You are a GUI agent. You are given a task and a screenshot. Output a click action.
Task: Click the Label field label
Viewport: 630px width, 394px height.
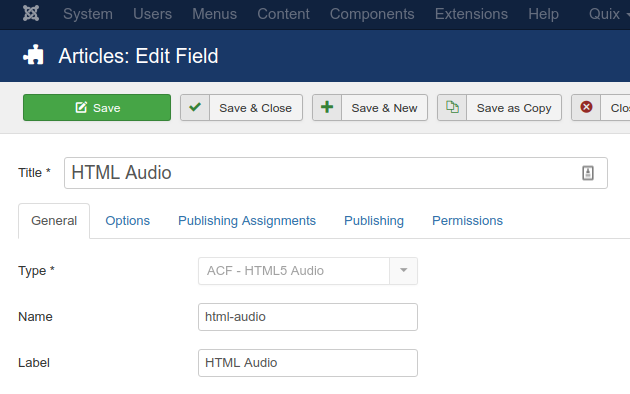click(x=34, y=363)
